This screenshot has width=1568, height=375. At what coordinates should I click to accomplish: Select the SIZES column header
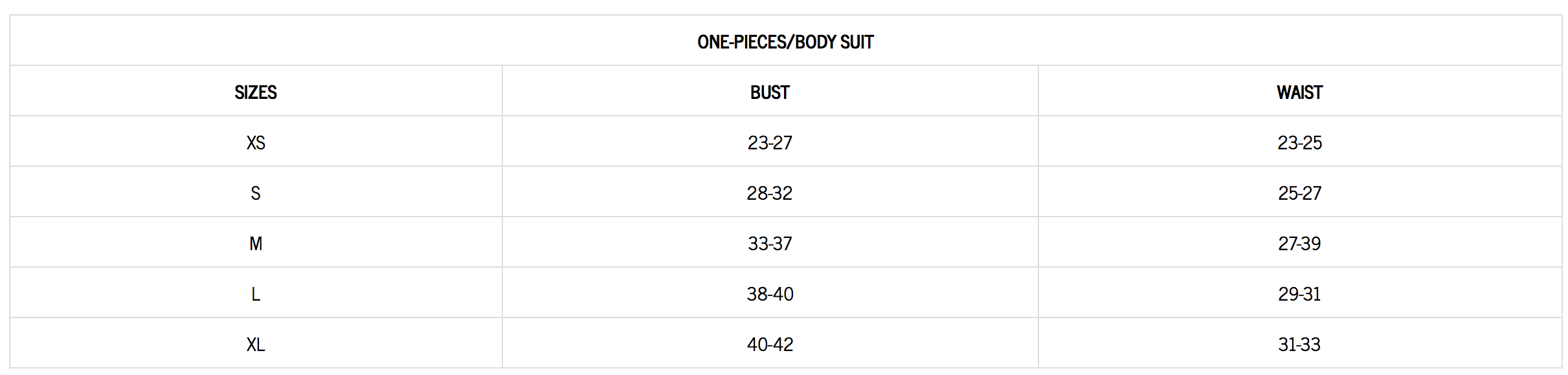256,92
